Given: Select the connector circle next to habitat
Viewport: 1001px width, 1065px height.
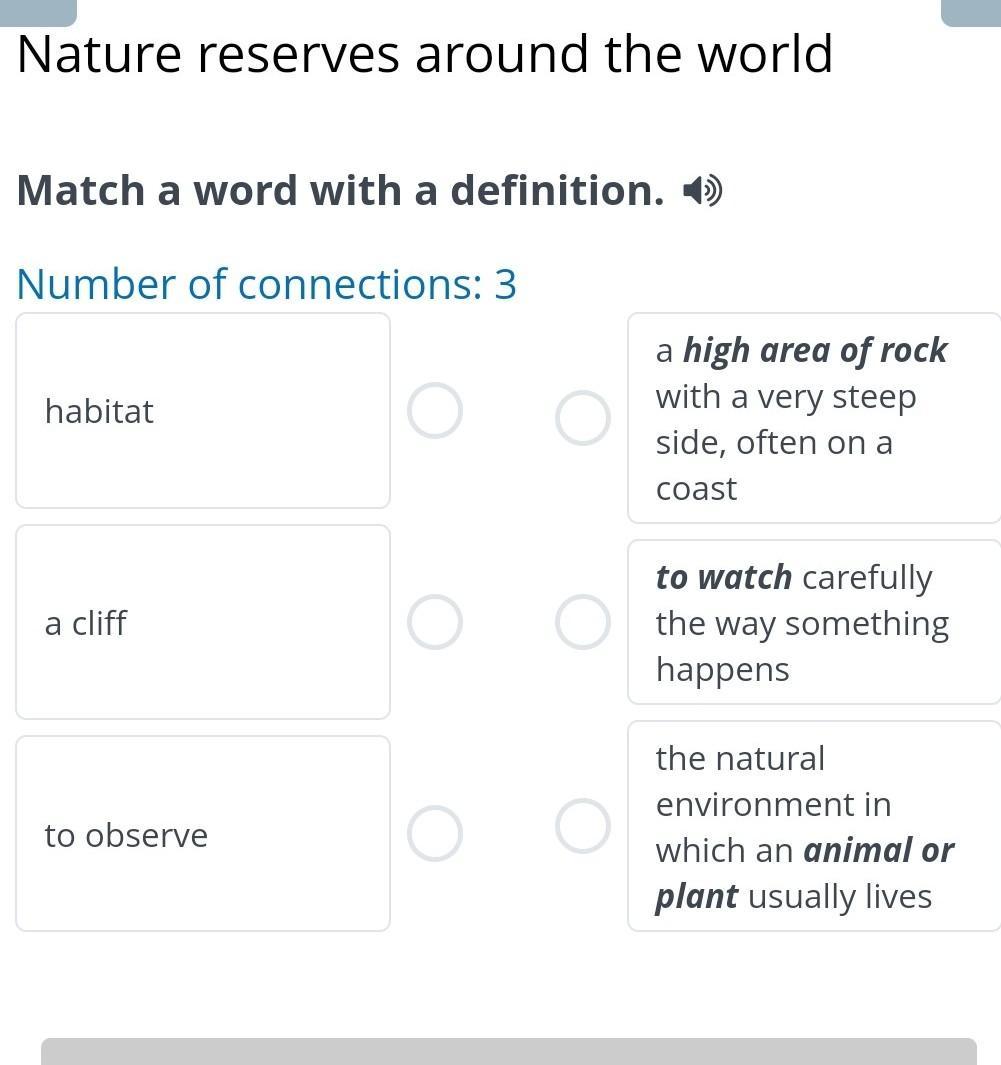Looking at the screenshot, I should coord(435,411).
